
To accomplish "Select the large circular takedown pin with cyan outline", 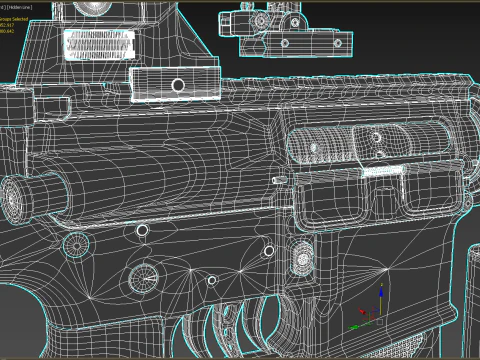I will click(76, 246).
